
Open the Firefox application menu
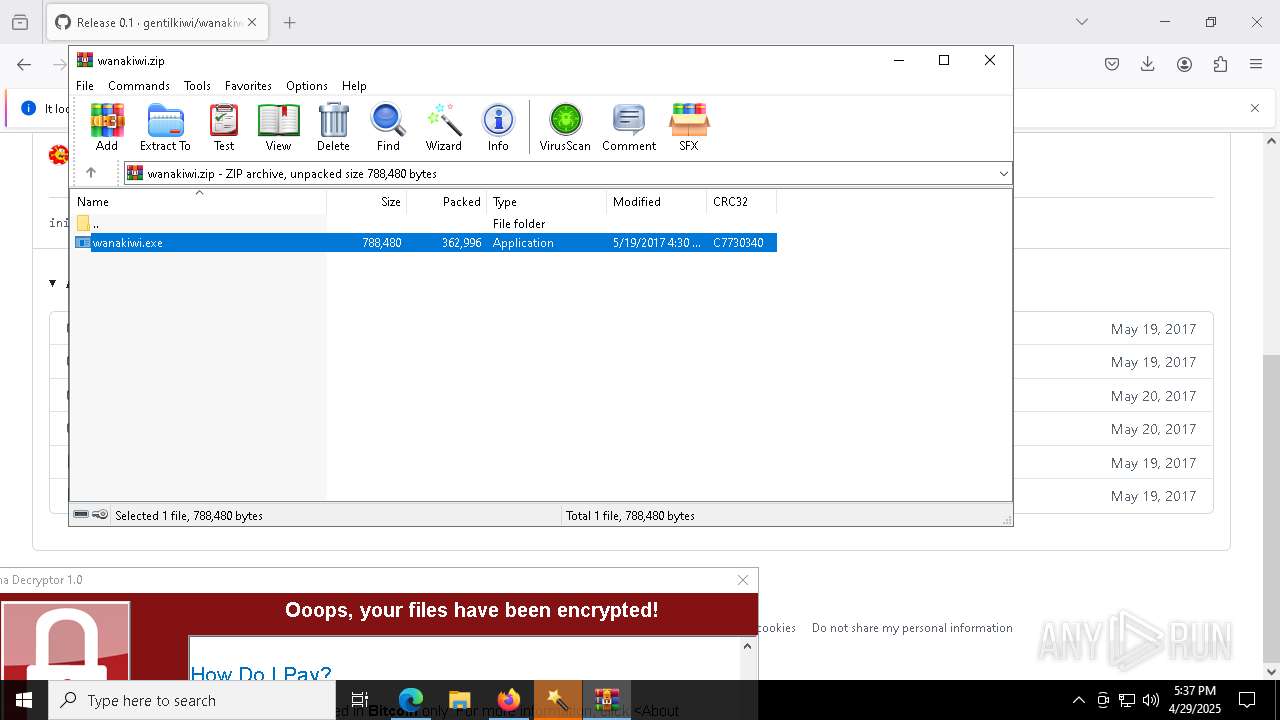tap(1256, 64)
